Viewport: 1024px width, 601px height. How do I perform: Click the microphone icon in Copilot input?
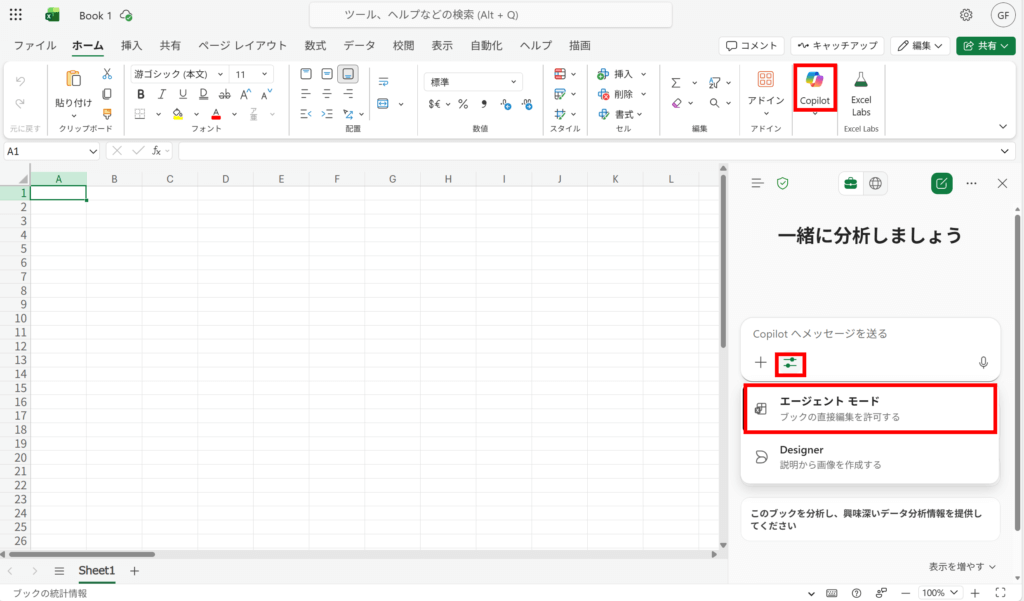983,363
